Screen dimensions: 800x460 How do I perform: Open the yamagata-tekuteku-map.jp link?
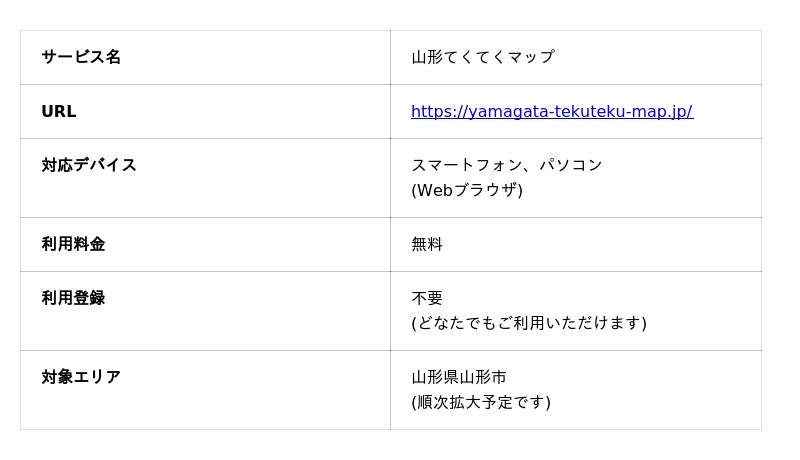(x=551, y=112)
